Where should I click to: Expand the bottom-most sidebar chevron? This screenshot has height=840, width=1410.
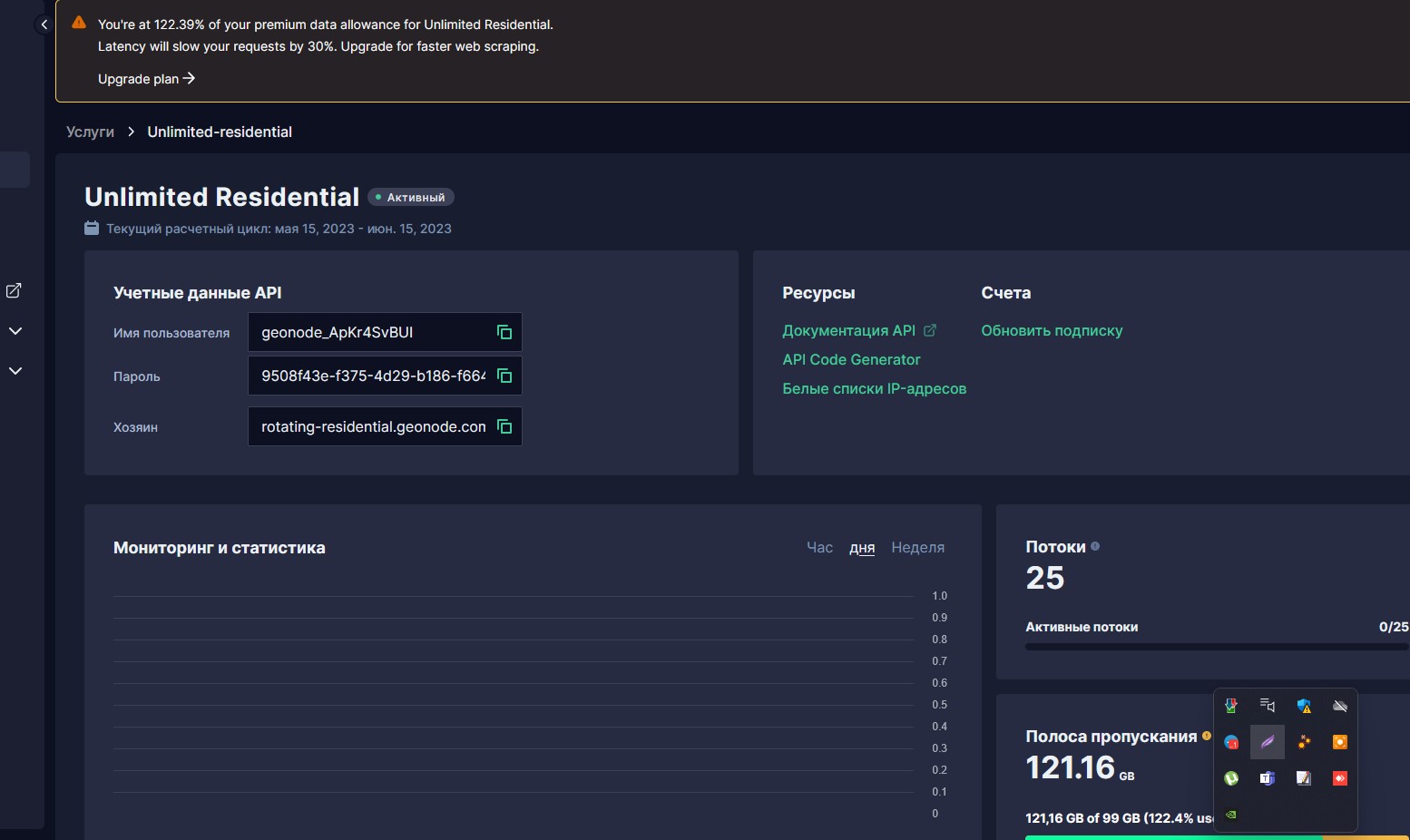(x=15, y=371)
